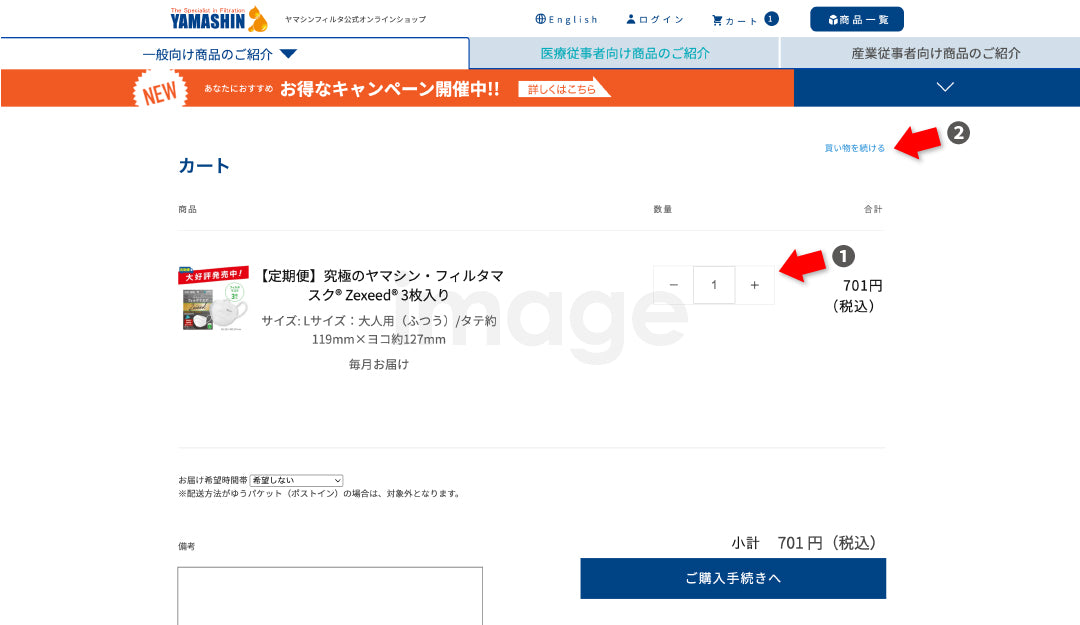Click the cart item count badge
This screenshot has width=1080, height=625.
pyautogui.click(x=771, y=18)
